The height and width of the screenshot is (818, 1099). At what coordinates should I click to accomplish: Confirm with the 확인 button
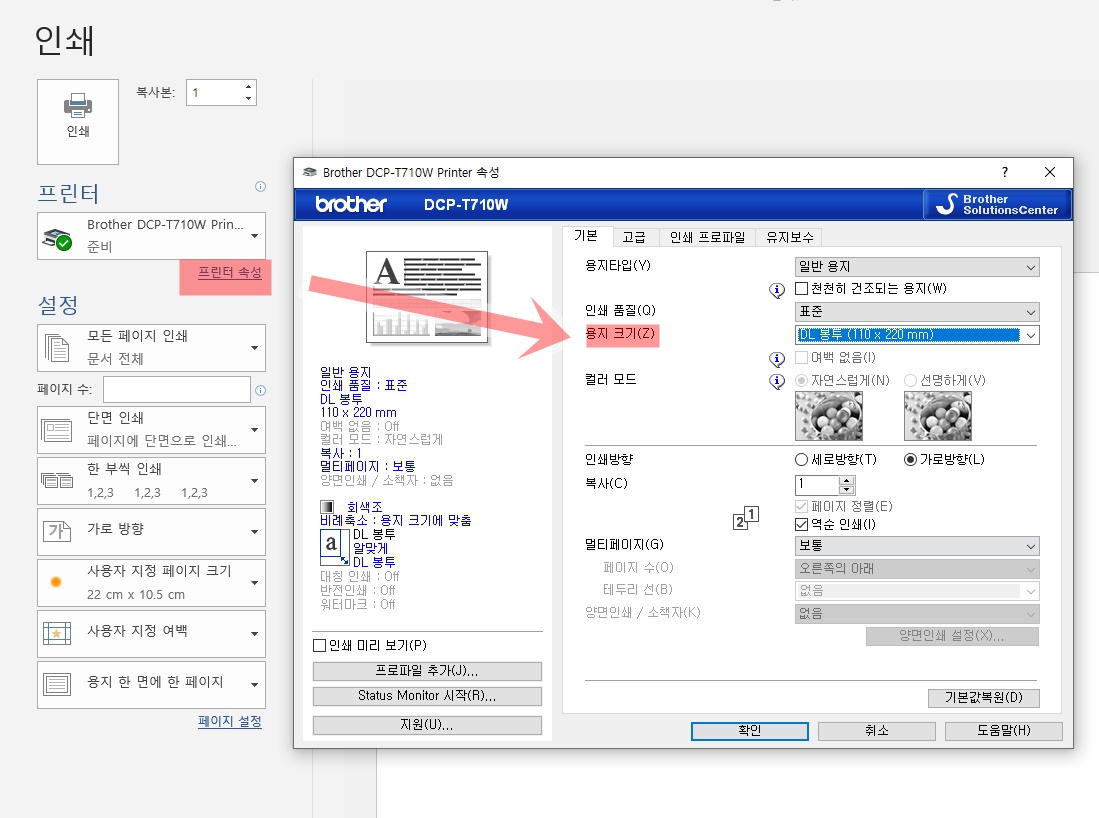pos(749,730)
